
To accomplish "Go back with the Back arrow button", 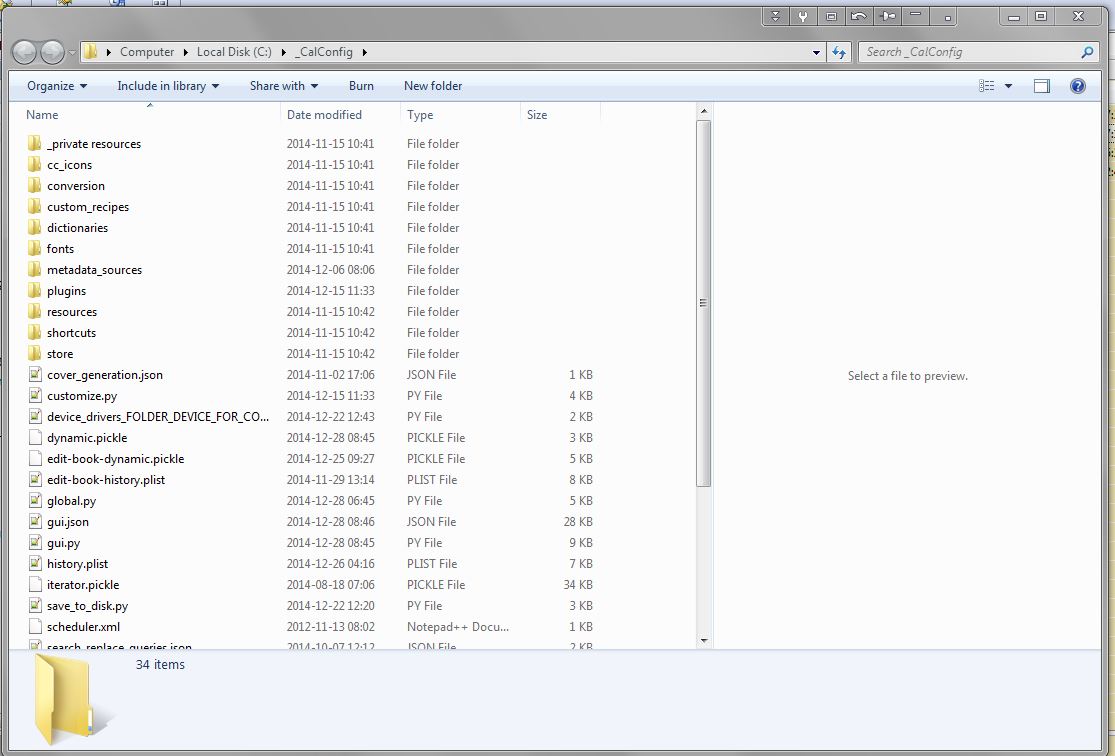I will 24,52.
